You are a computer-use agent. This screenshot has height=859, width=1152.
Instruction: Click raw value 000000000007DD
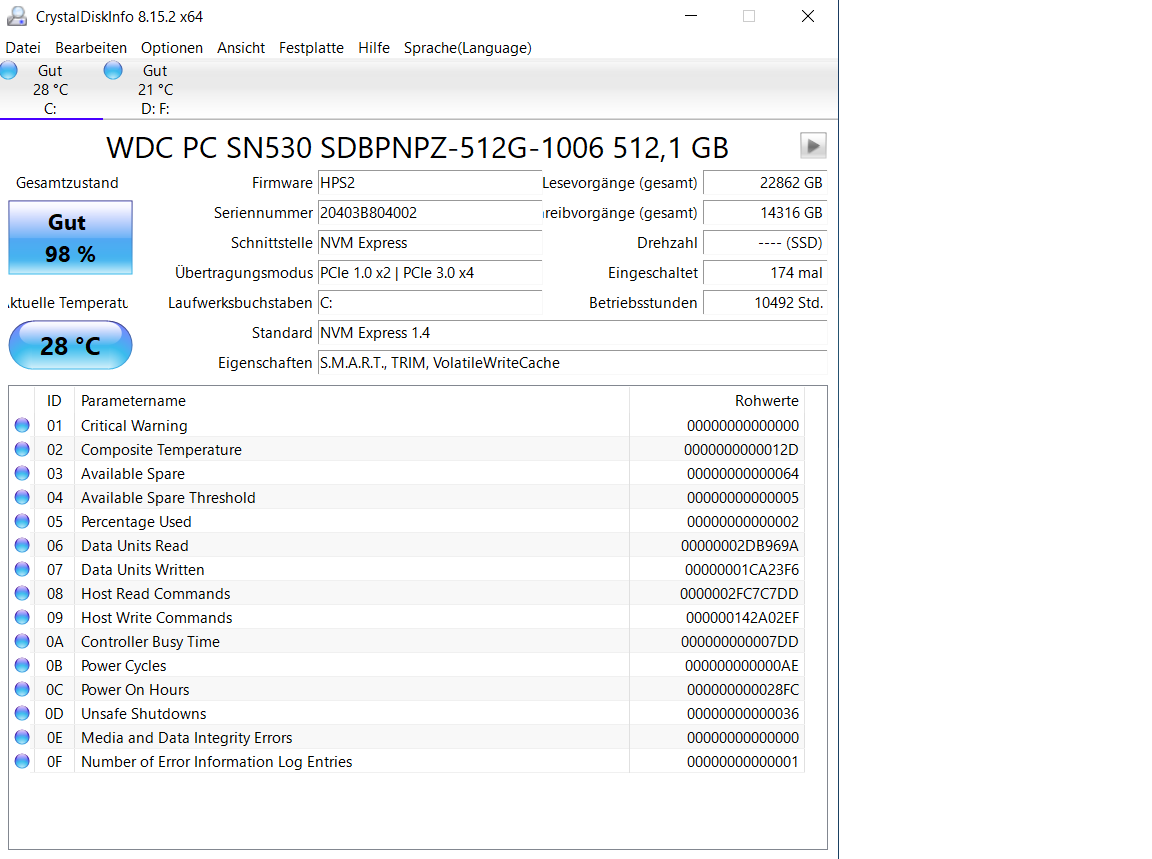(x=739, y=641)
